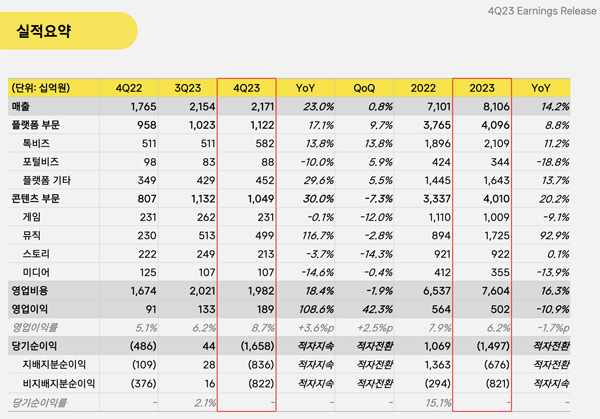Click the 2023 매출 value 8,106

pyautogui.click(x=492, y=107)
